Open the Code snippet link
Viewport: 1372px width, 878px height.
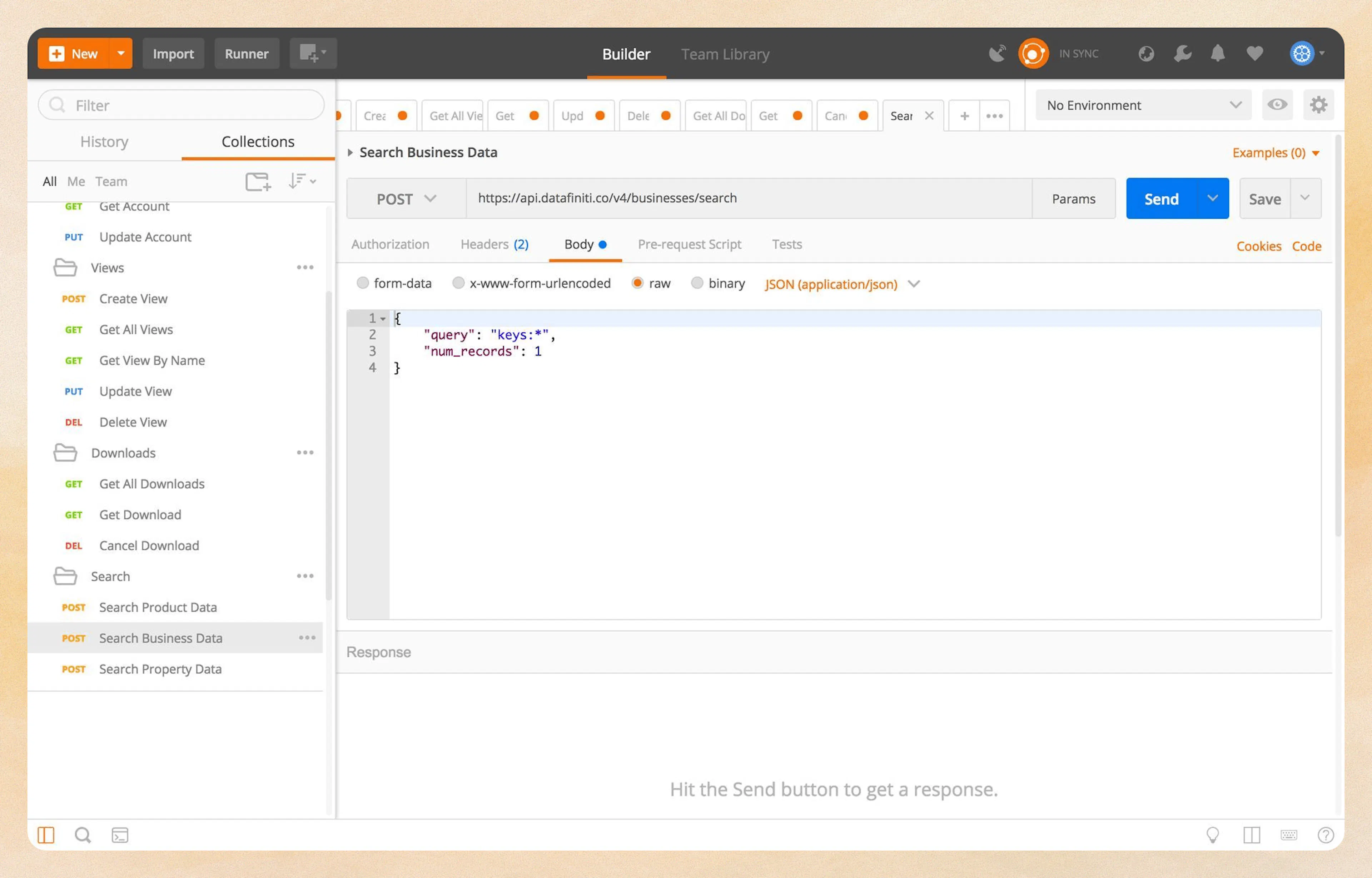1306,246
